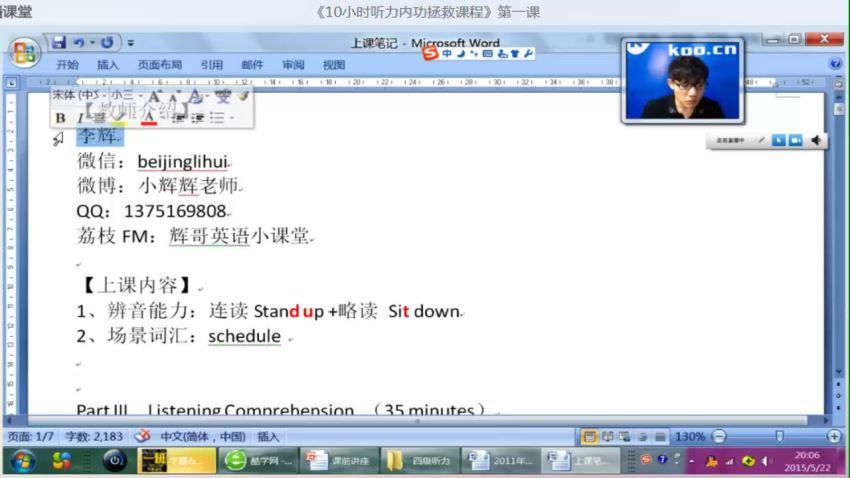Open the 四级听力 folder in taskbar
850x478 pixels.
coord(420,461)
